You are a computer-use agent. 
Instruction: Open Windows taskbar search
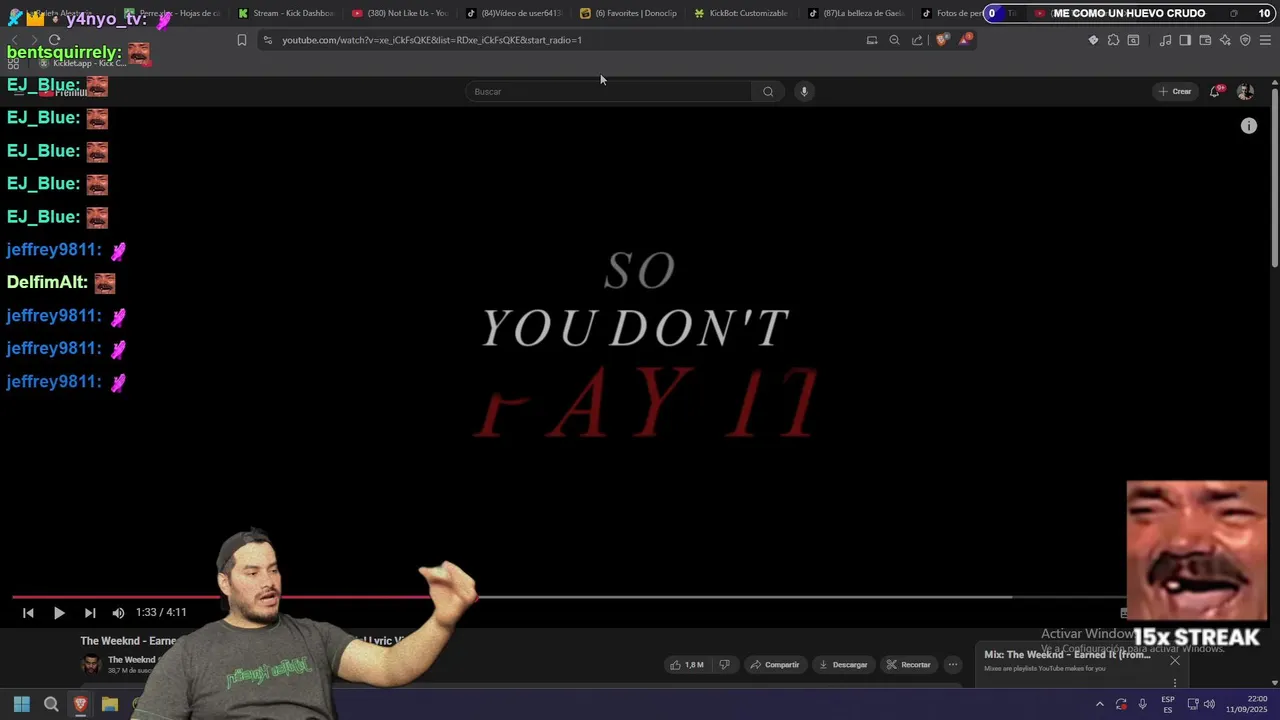(x=51, y=704)
